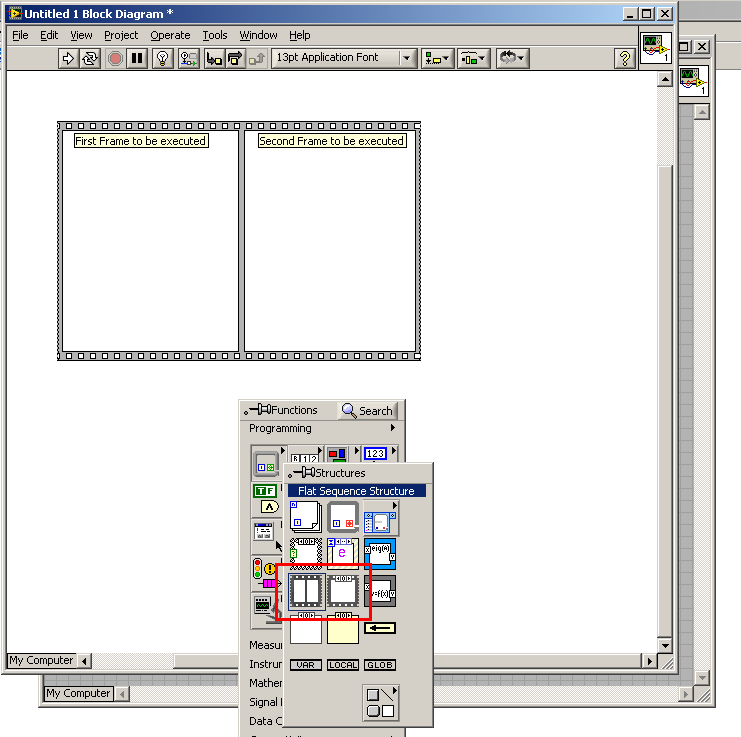Click My Computer in front window
The width and height of the screenshot is (741, 737).
click(41, 660)
